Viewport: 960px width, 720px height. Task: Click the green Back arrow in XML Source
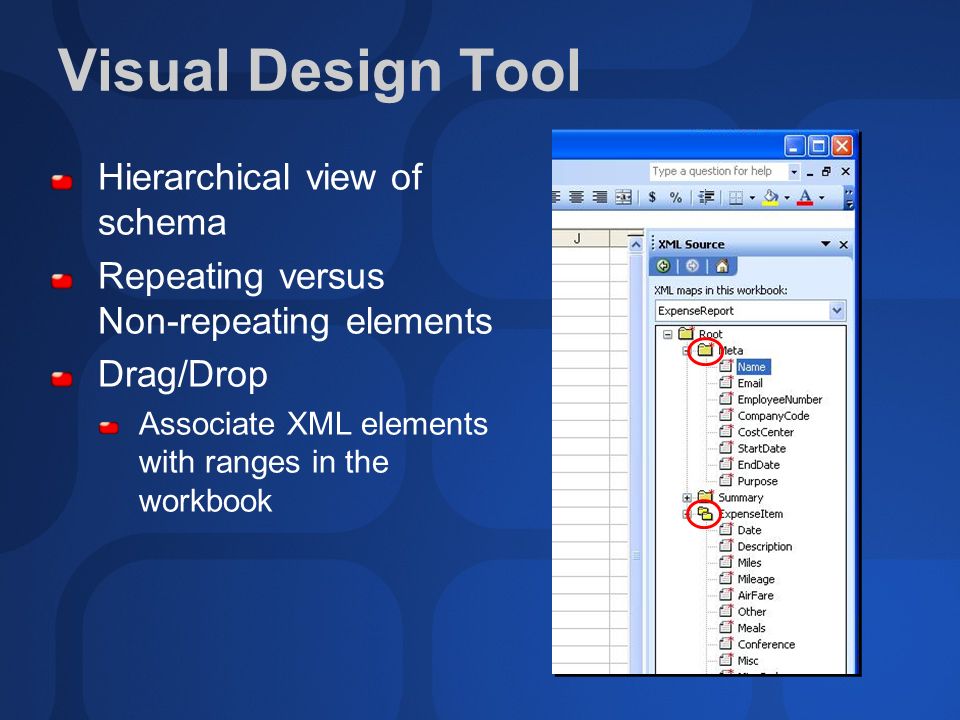click(663, 266)
